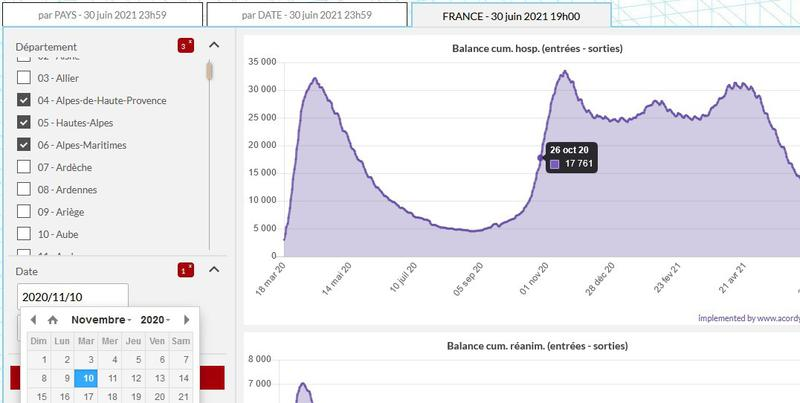
Task: Clear the Département filter red badge
Action: pos(186,46)
